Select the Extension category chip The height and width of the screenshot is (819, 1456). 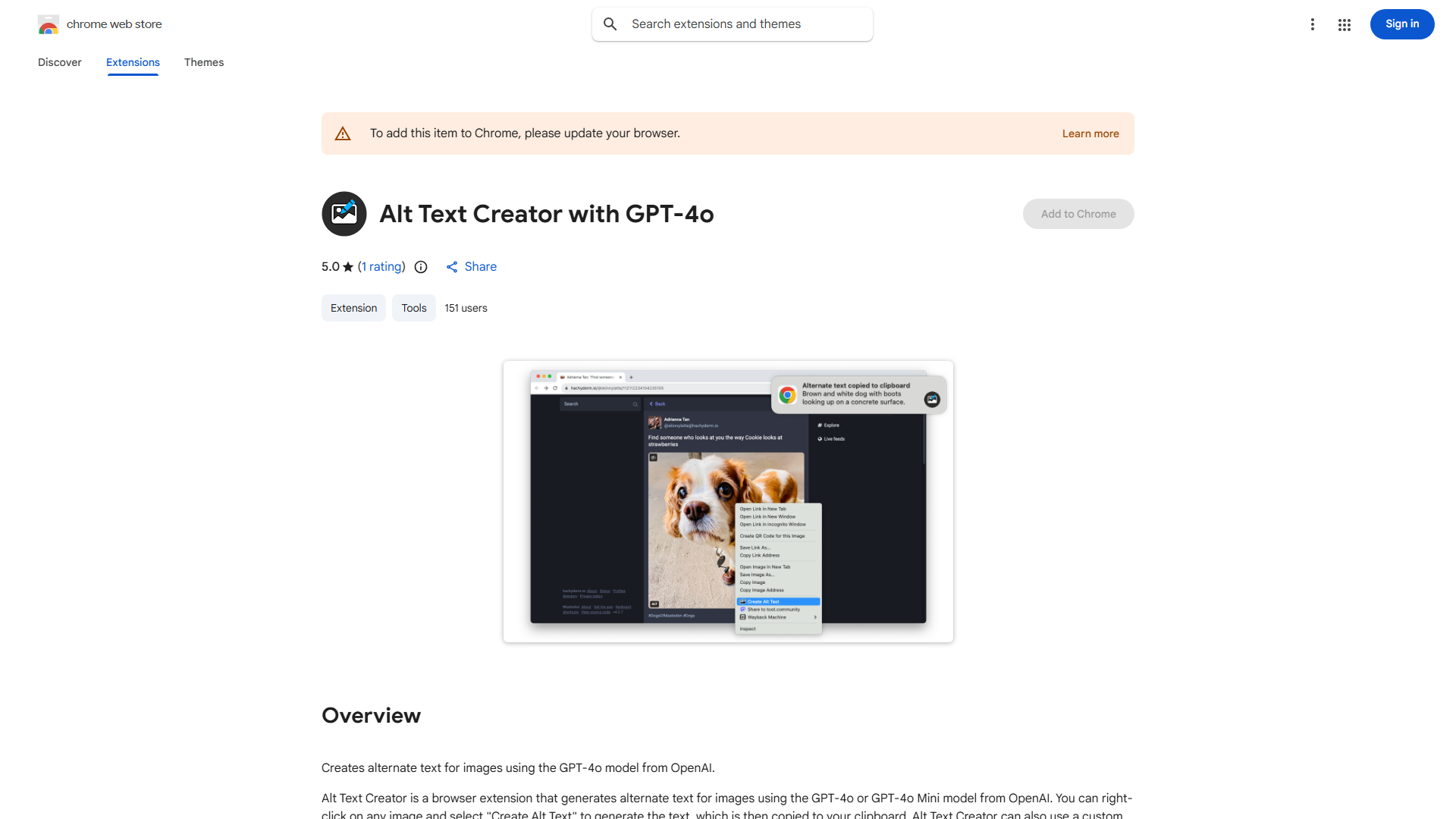[353, 308]
